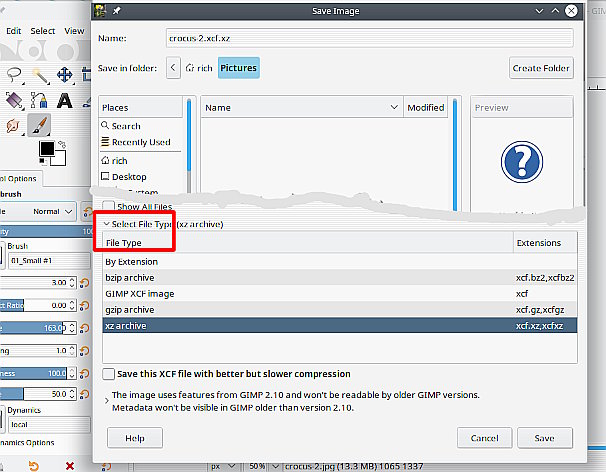Reset the Aspect Ratio 0.00 value

84,306
